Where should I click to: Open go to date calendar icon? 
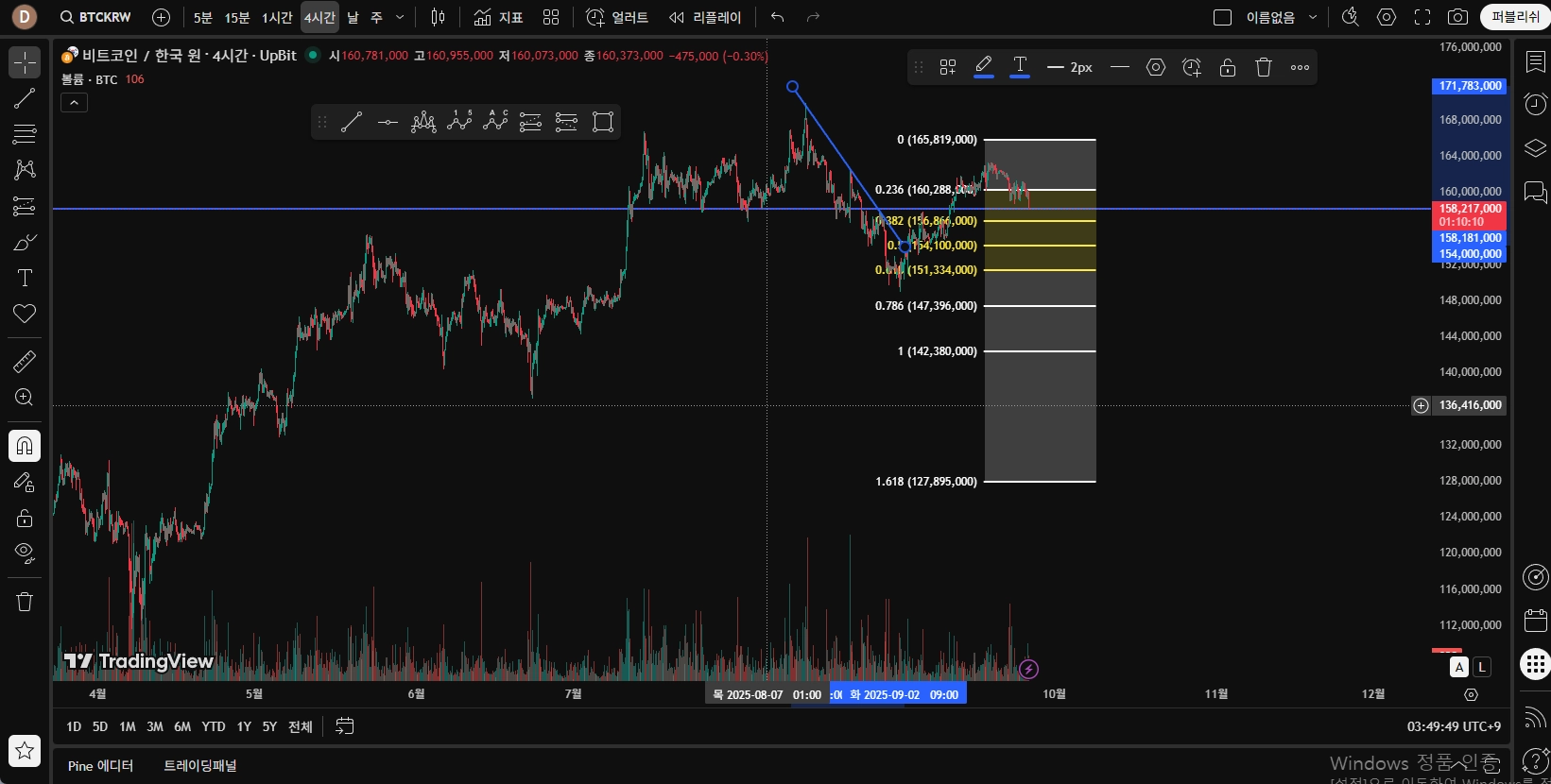(345, 726)
